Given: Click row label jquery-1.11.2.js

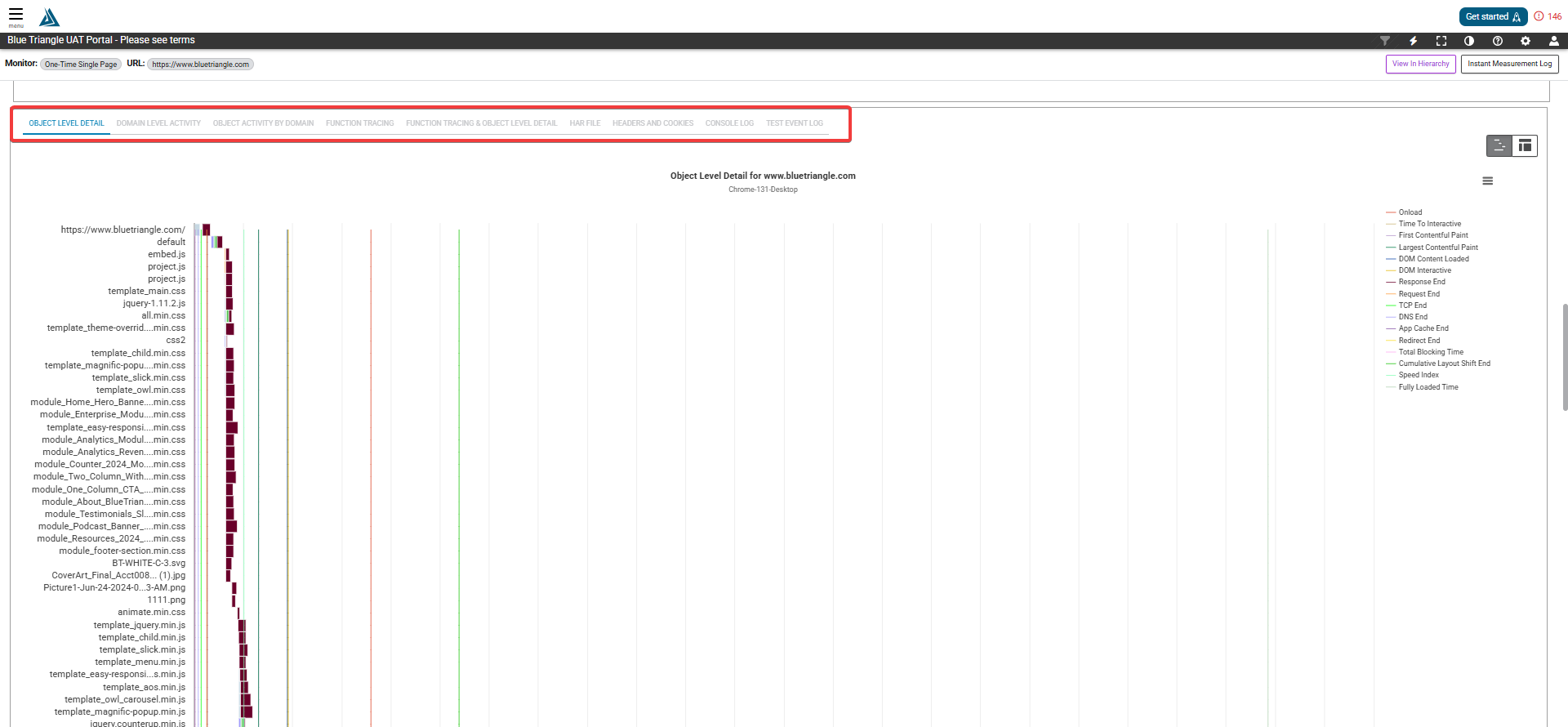Looking at the screenshot, I should pyautogui.click(x=154, y=303).
